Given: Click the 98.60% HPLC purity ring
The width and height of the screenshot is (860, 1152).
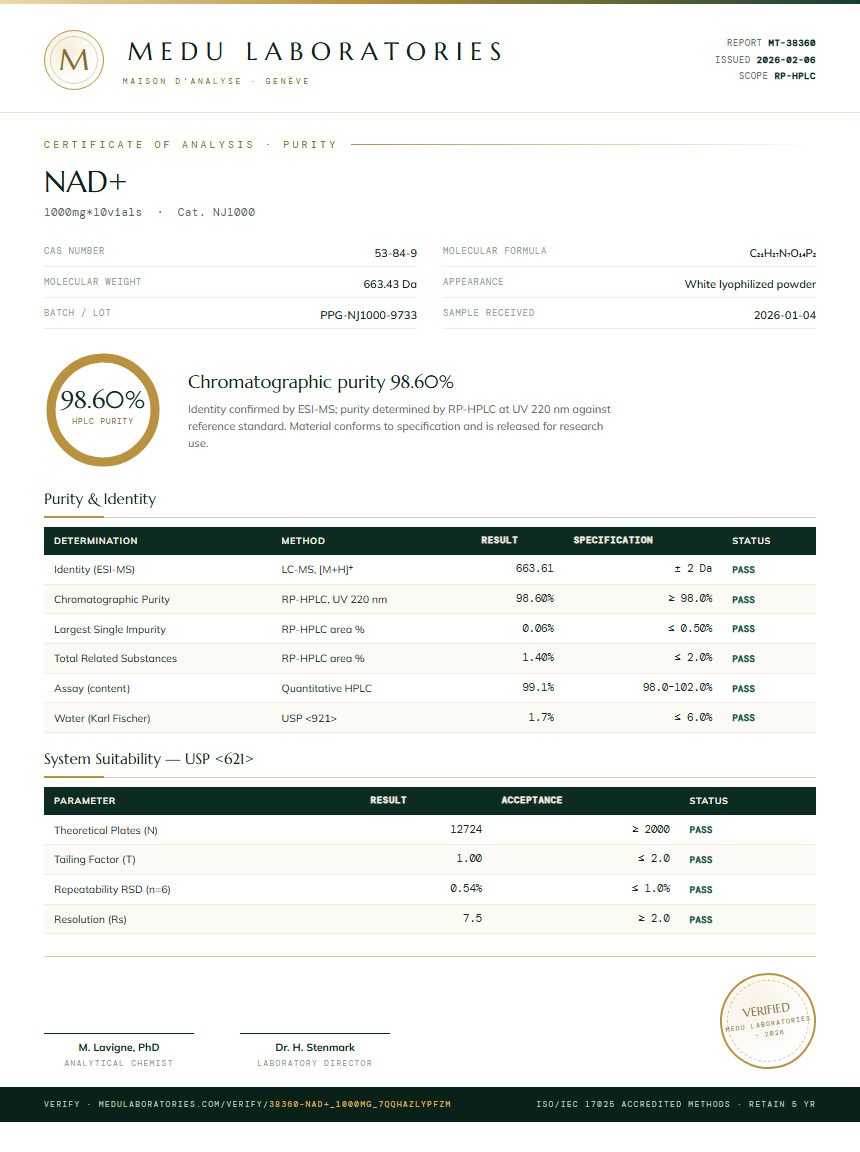Looking at the screenshot, I should tap(103, 410).
